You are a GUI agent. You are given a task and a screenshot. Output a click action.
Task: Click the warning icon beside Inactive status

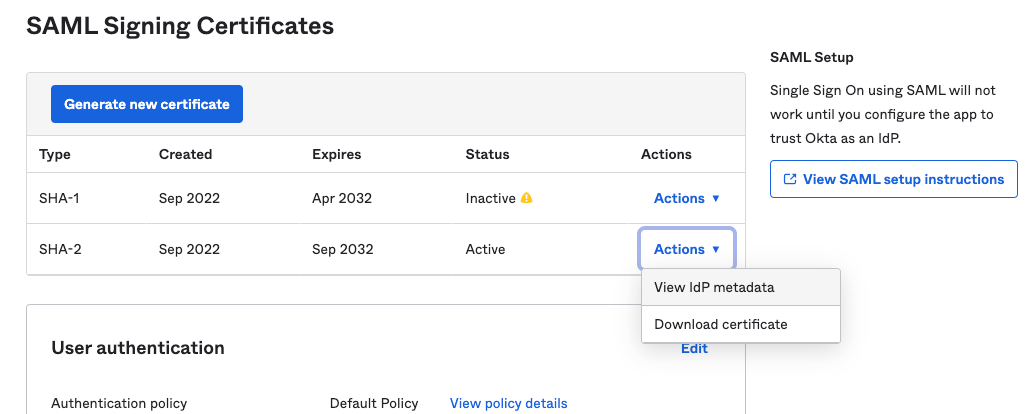coord(526,198)
